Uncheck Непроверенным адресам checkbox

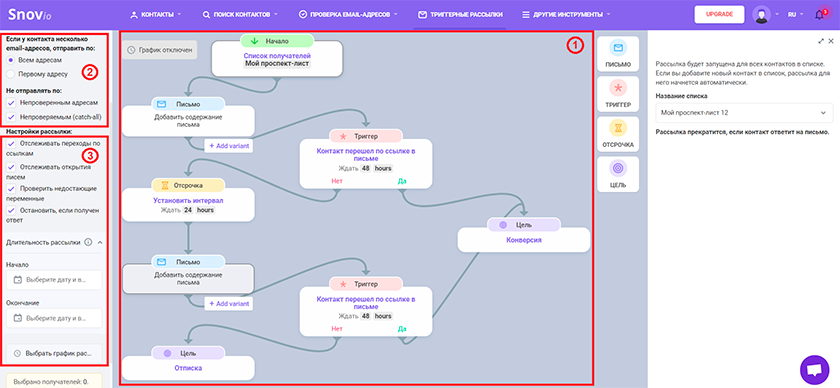[x=11, y=102]
